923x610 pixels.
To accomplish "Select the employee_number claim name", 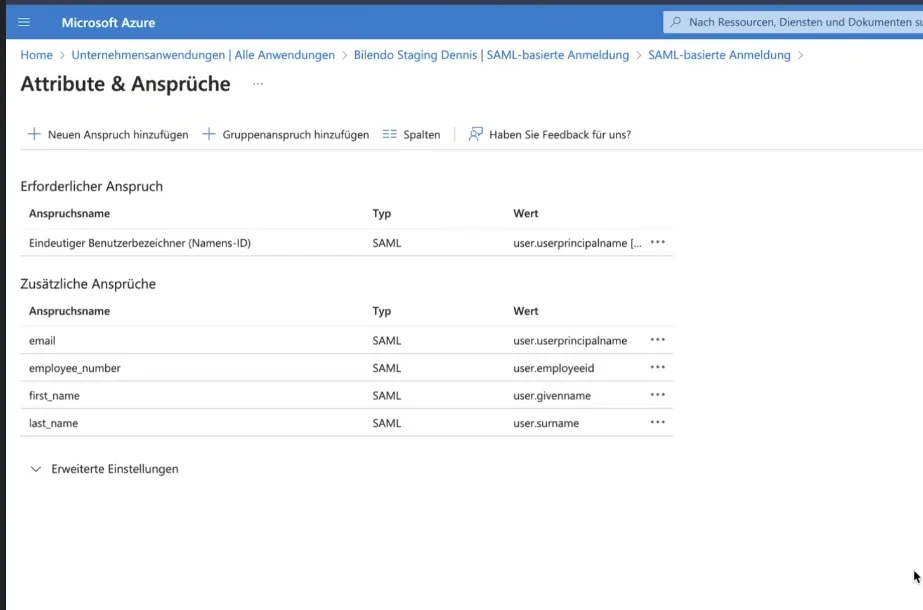I will [x=75, y=368].
